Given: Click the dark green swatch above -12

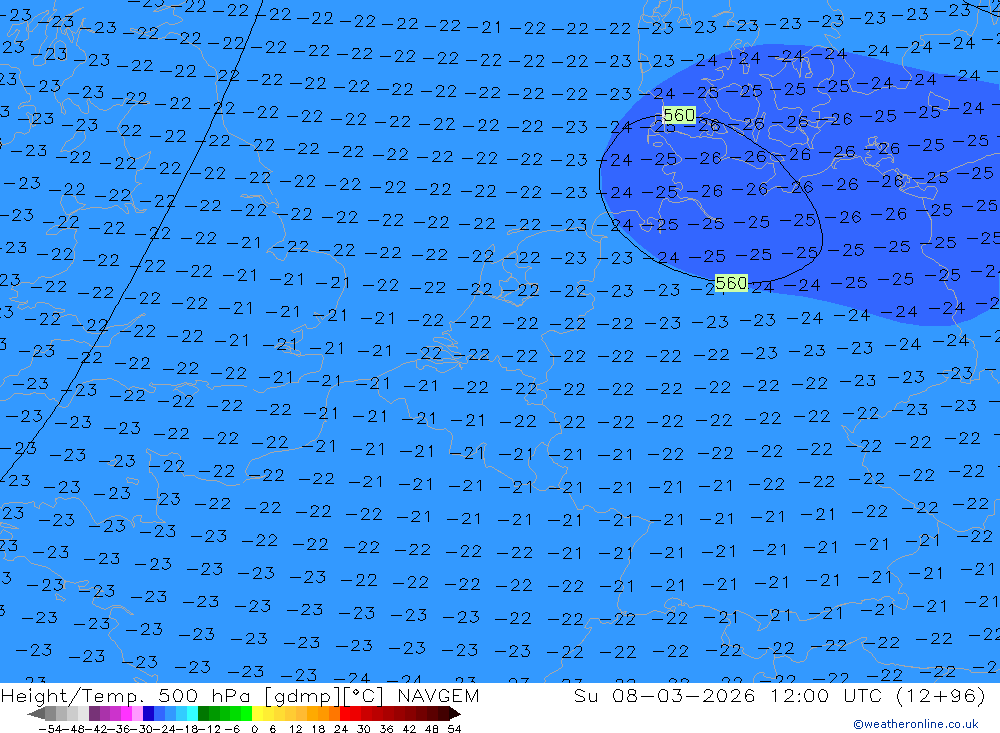Looking at the screenshot, I should (203, 714).
